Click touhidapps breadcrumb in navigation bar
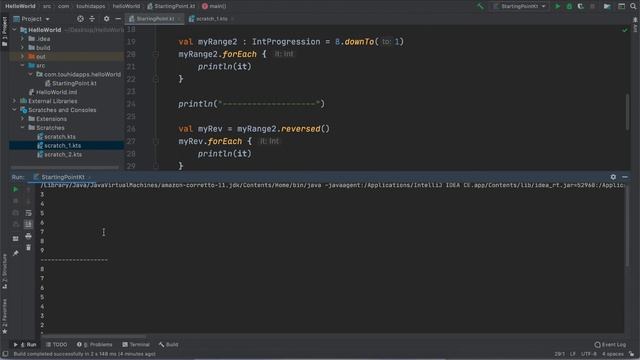The width and height of the screenshot is (640, 360). point(91,6)
